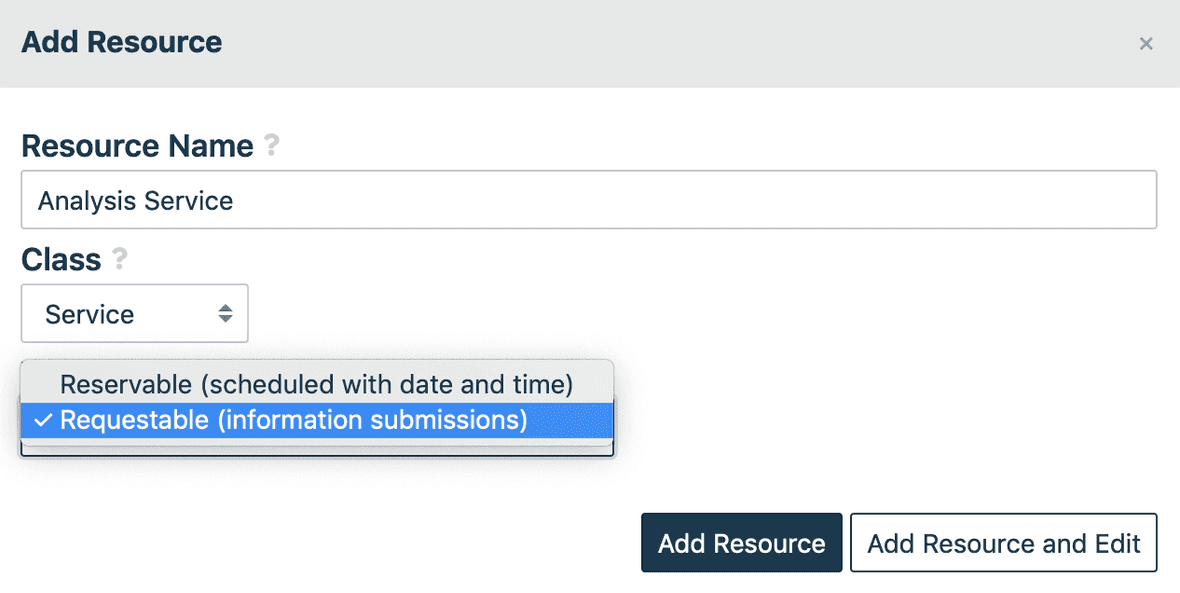Select Reservable (scheduled with date and time)

[x=316, y=384]
